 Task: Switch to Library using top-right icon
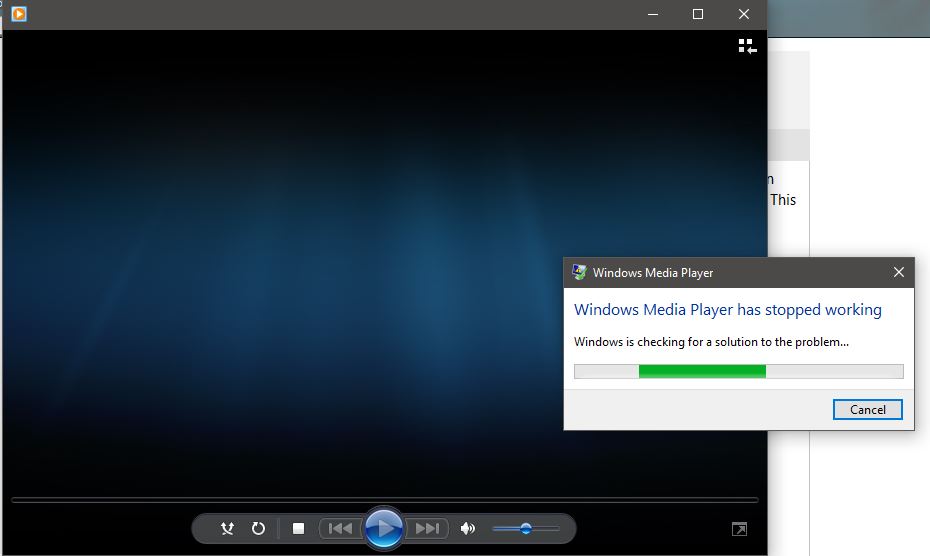(747, 46)
